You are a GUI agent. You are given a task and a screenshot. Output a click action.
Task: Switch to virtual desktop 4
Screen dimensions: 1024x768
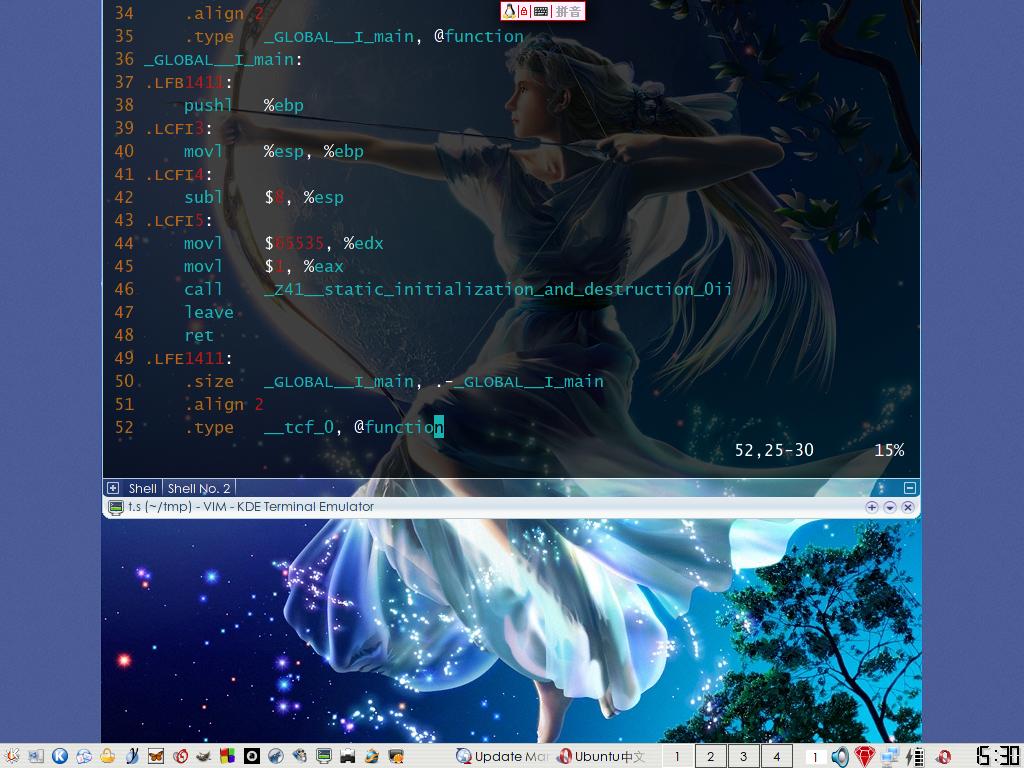click(x=776, y=756)
